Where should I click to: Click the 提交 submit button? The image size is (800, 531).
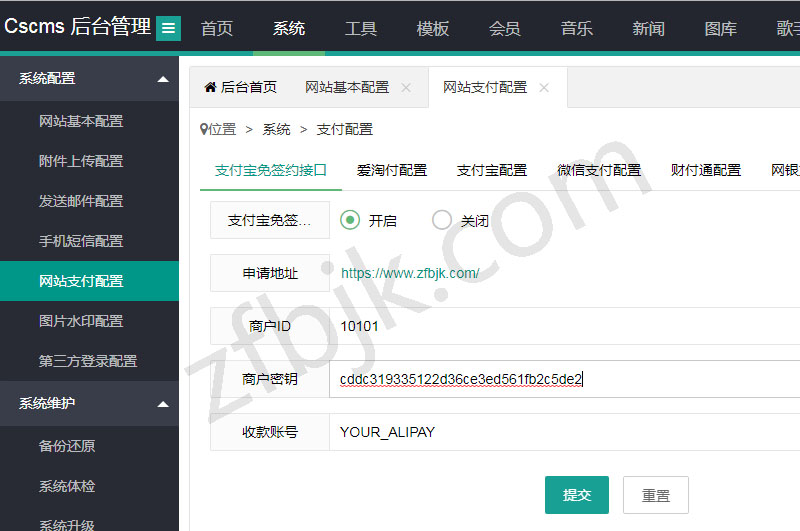click(x=577, y=495)
